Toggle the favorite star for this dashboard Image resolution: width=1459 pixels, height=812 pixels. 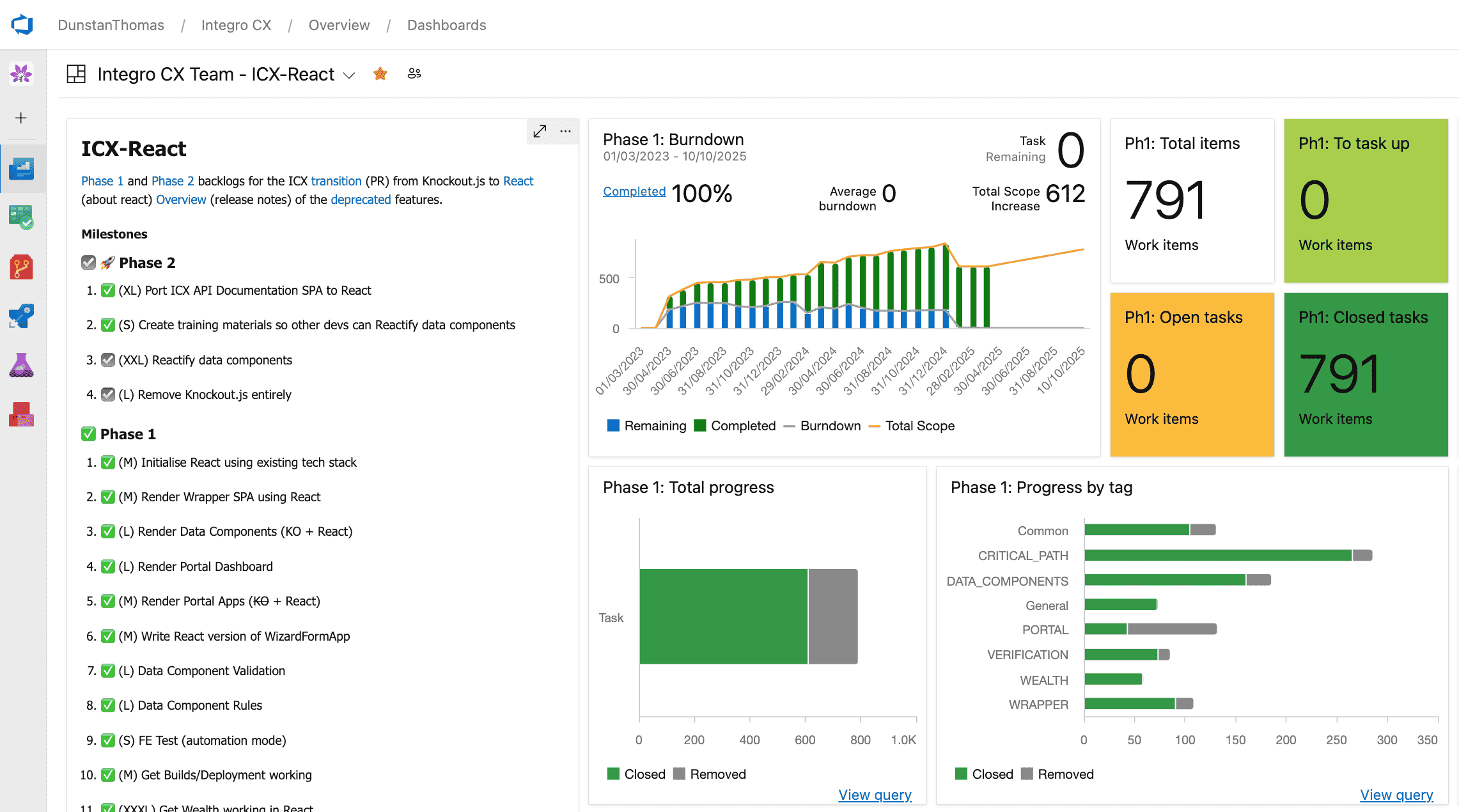[380, 74]
